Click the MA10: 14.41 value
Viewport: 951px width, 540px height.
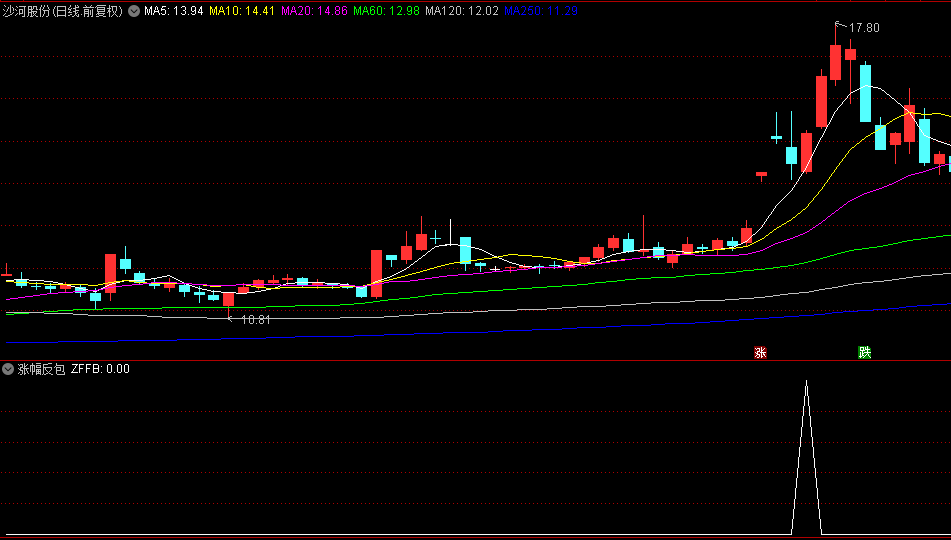point(242,11)
